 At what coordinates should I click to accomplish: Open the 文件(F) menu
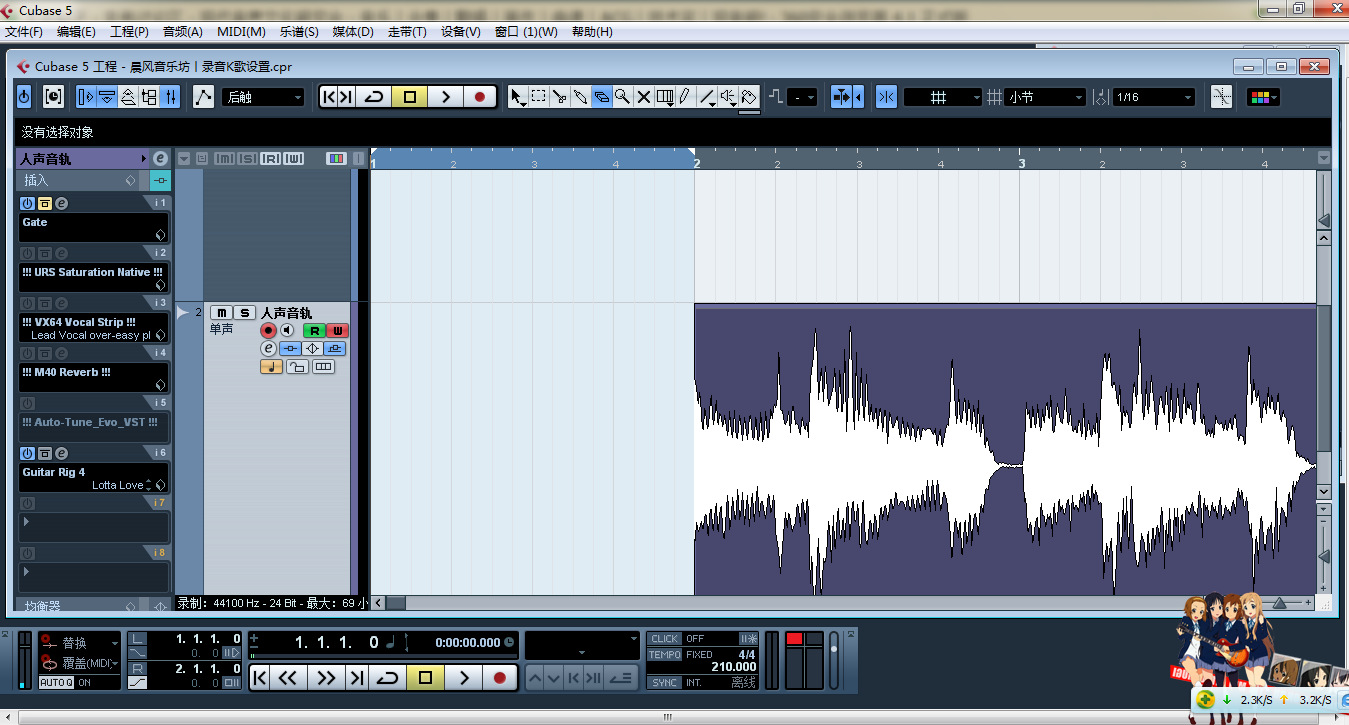tap(24, 32)
